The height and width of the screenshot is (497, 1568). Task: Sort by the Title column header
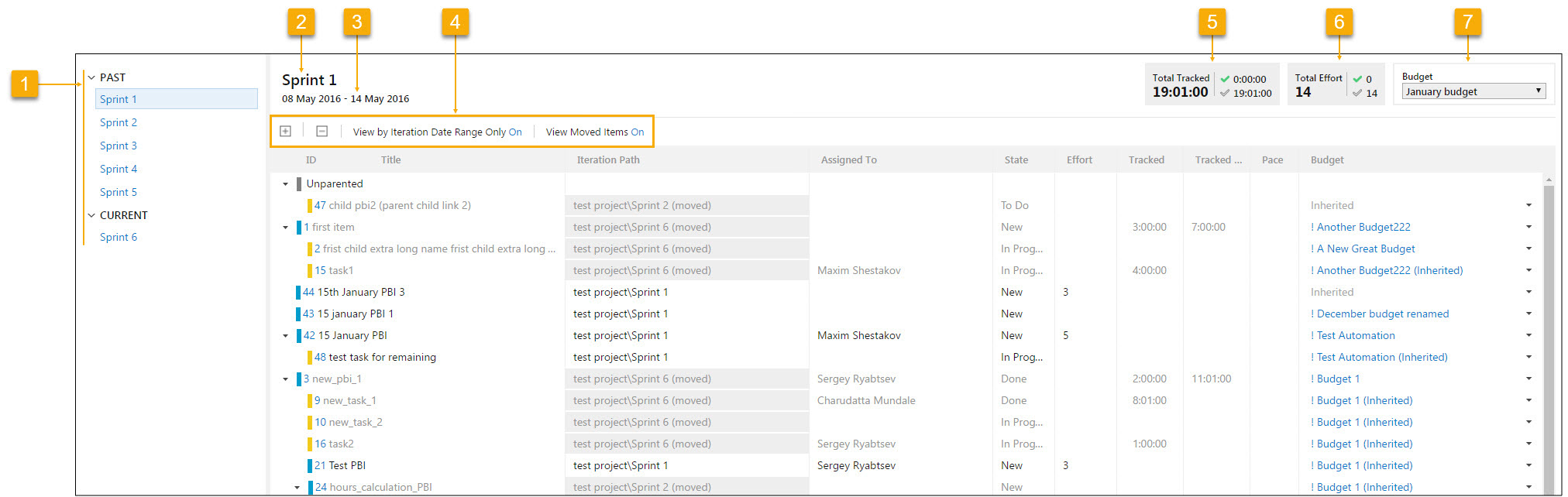tap(391, 160)
